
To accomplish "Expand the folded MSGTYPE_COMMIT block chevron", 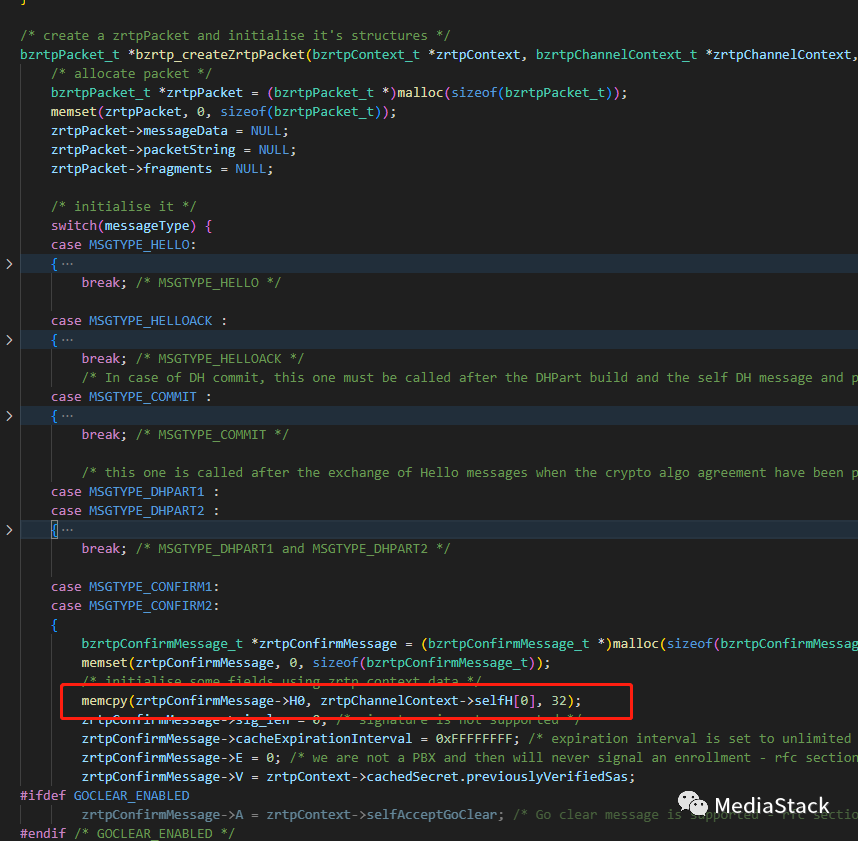I will 9,416.
